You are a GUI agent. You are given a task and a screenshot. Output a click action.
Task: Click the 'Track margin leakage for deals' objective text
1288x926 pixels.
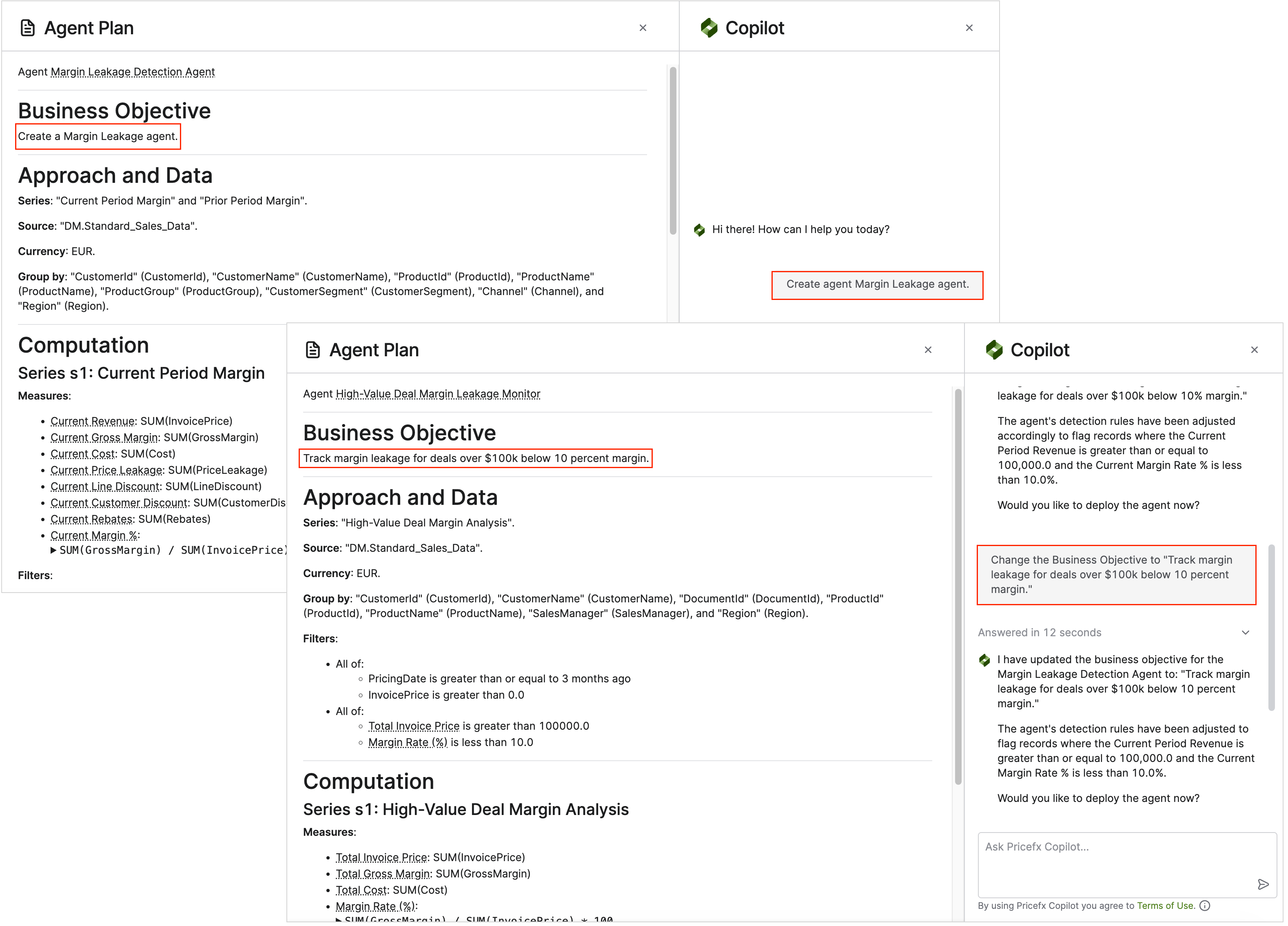(476, 458)
